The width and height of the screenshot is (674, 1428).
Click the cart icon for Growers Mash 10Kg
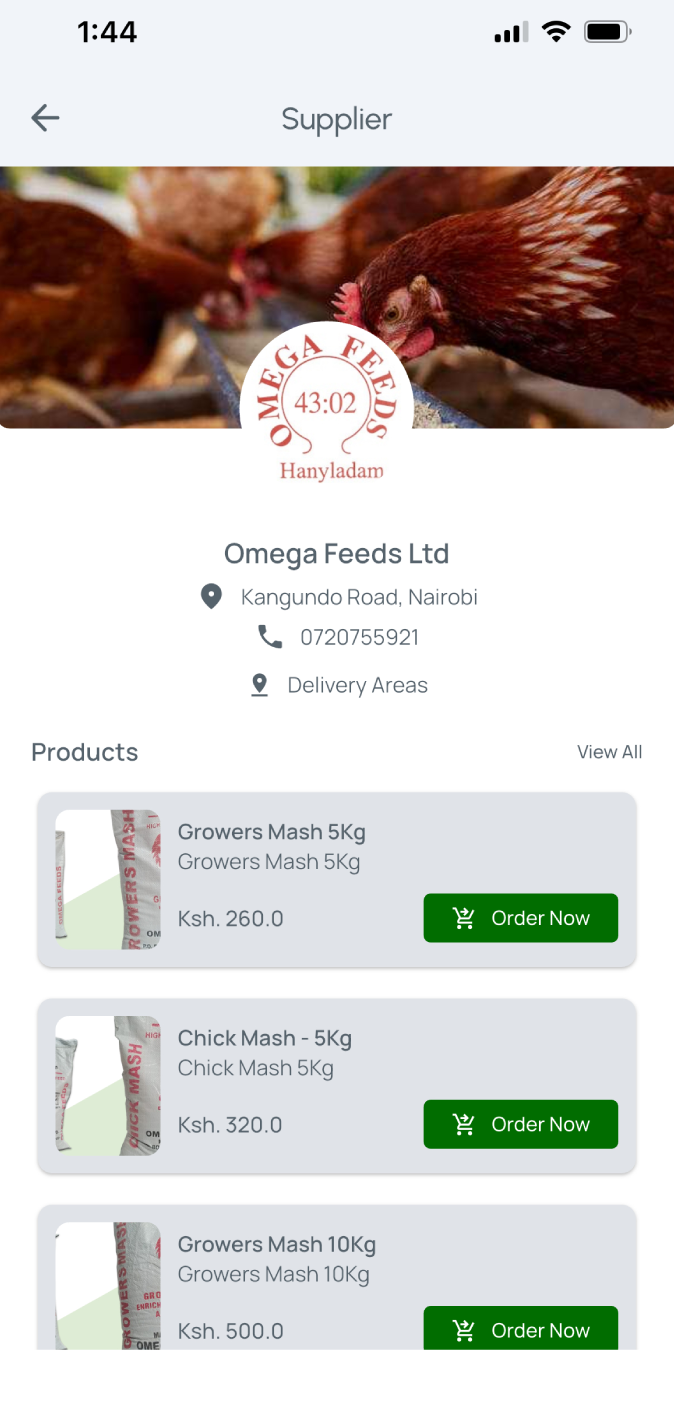(x=464, y=1330)
